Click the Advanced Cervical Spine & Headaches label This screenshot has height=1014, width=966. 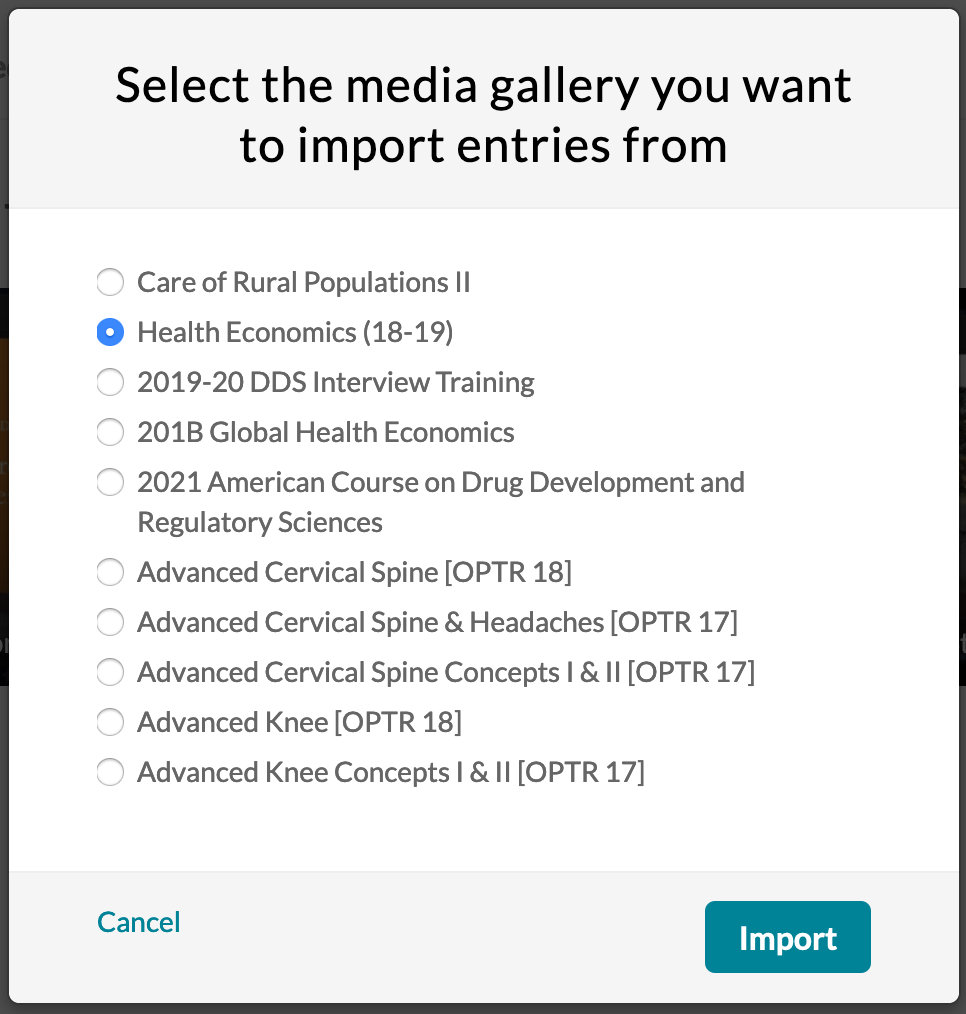click(x=437, y=622)
